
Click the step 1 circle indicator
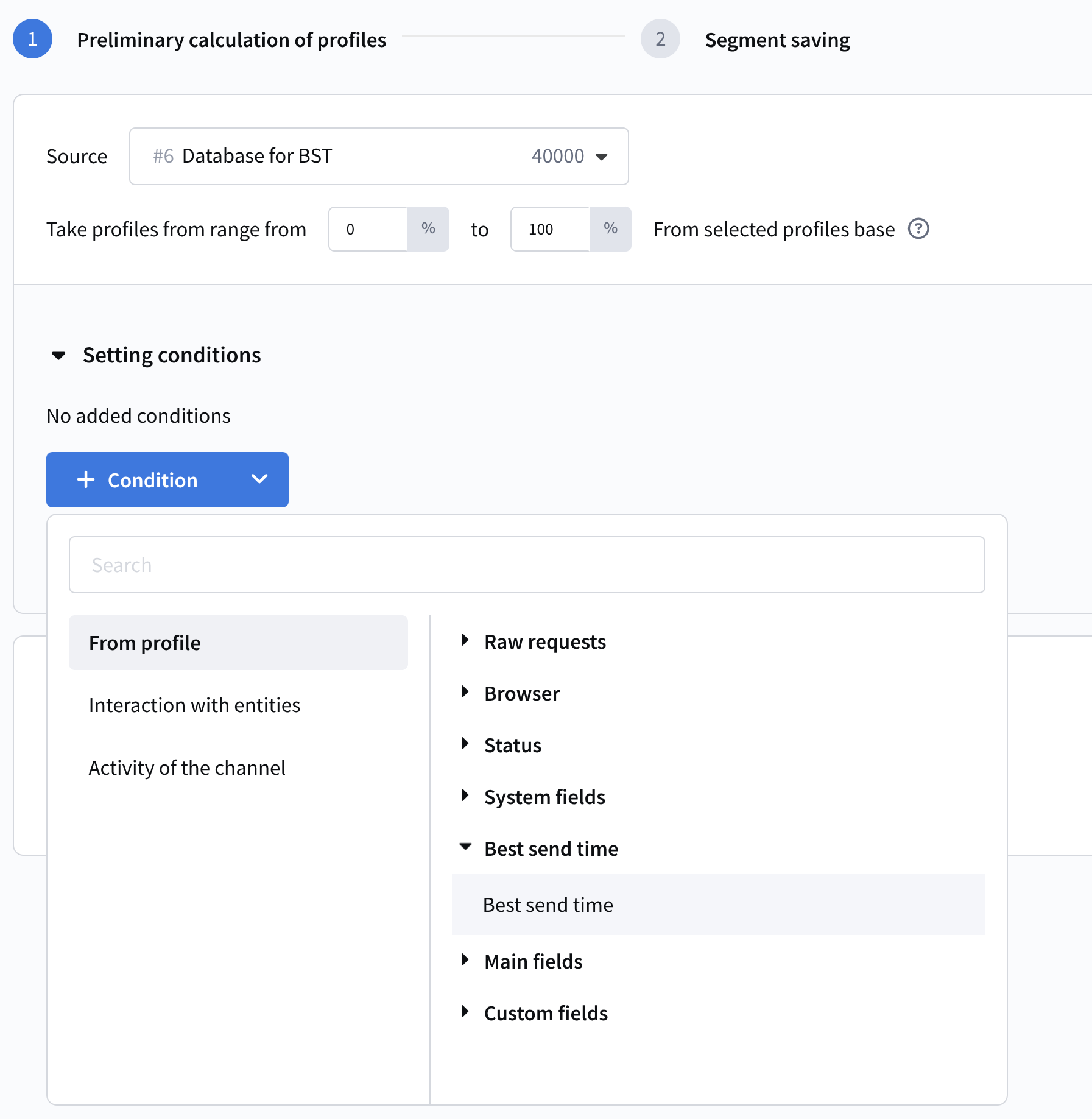33,39
